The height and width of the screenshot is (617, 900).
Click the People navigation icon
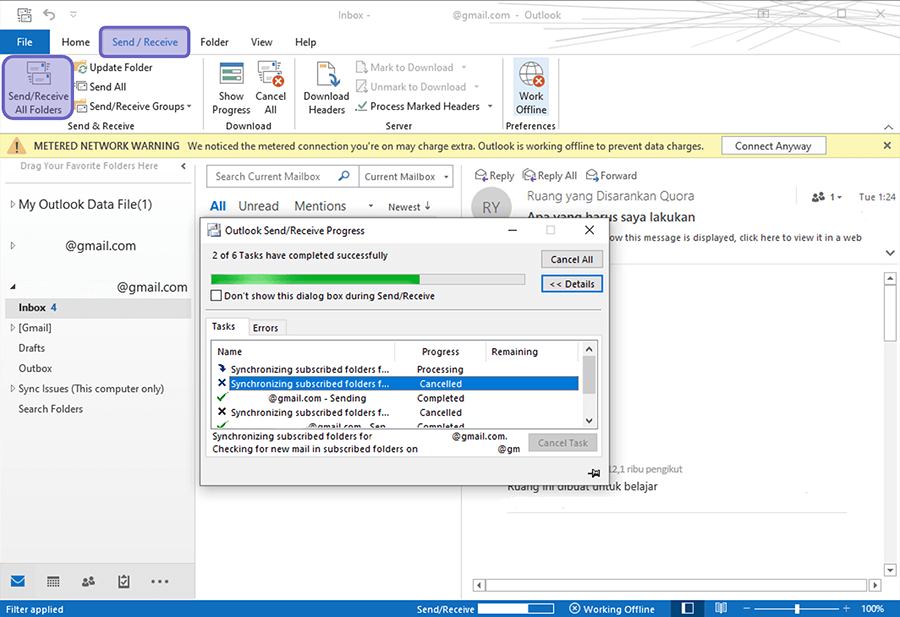88,582
